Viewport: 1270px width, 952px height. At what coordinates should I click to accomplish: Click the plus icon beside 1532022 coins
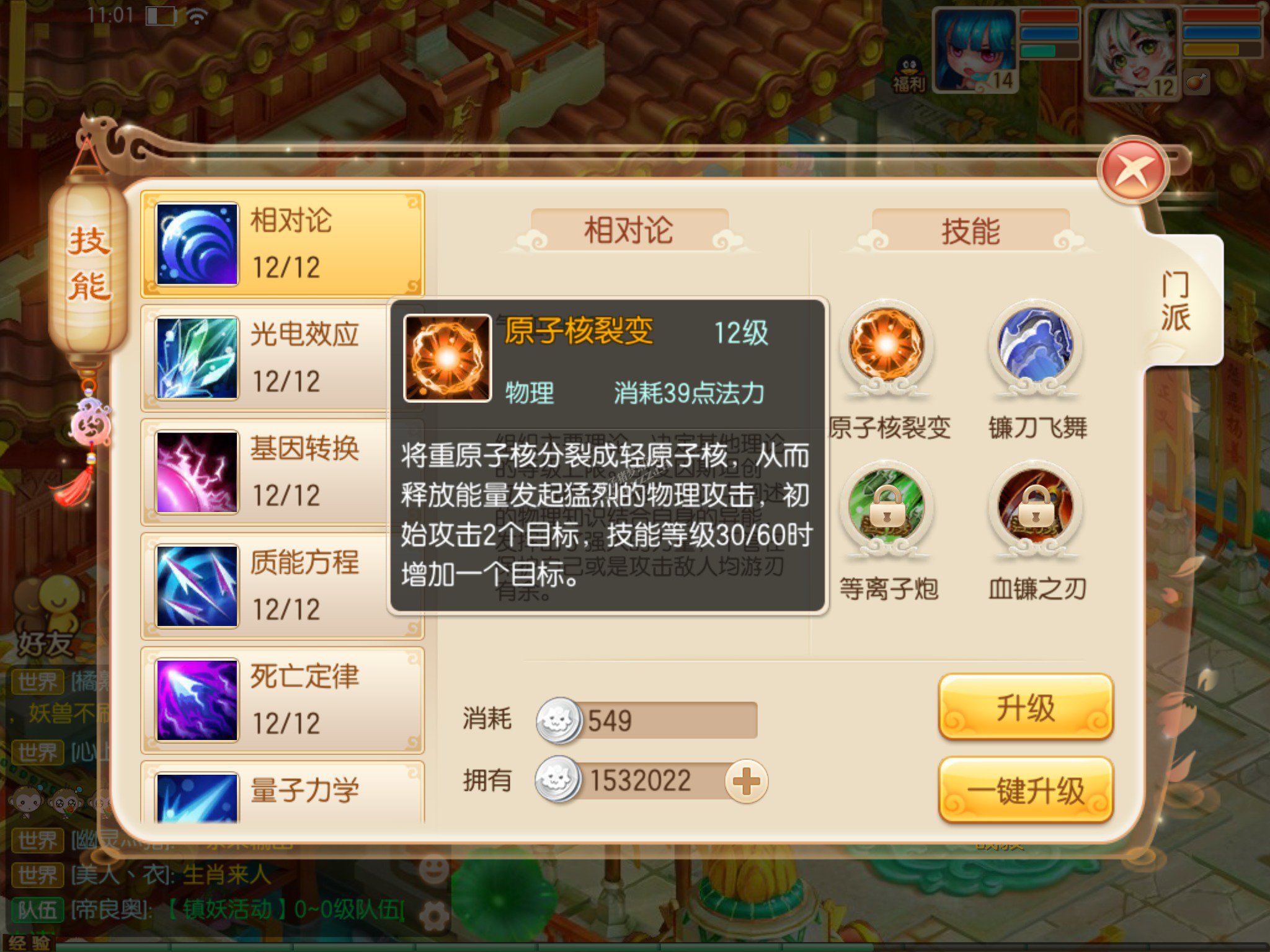[747, 781]
